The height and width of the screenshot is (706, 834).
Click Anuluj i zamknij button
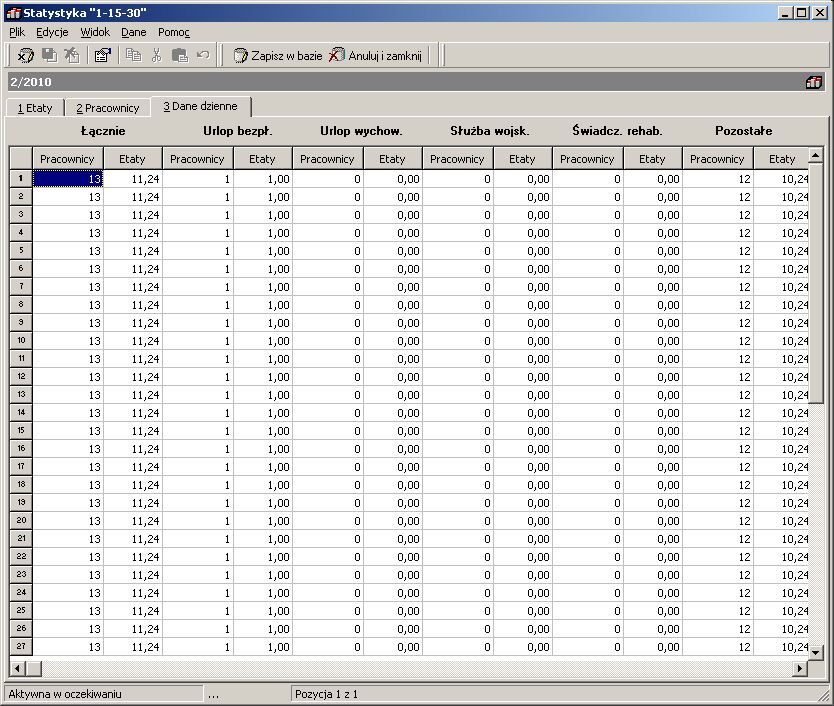[x=376, y=55]
